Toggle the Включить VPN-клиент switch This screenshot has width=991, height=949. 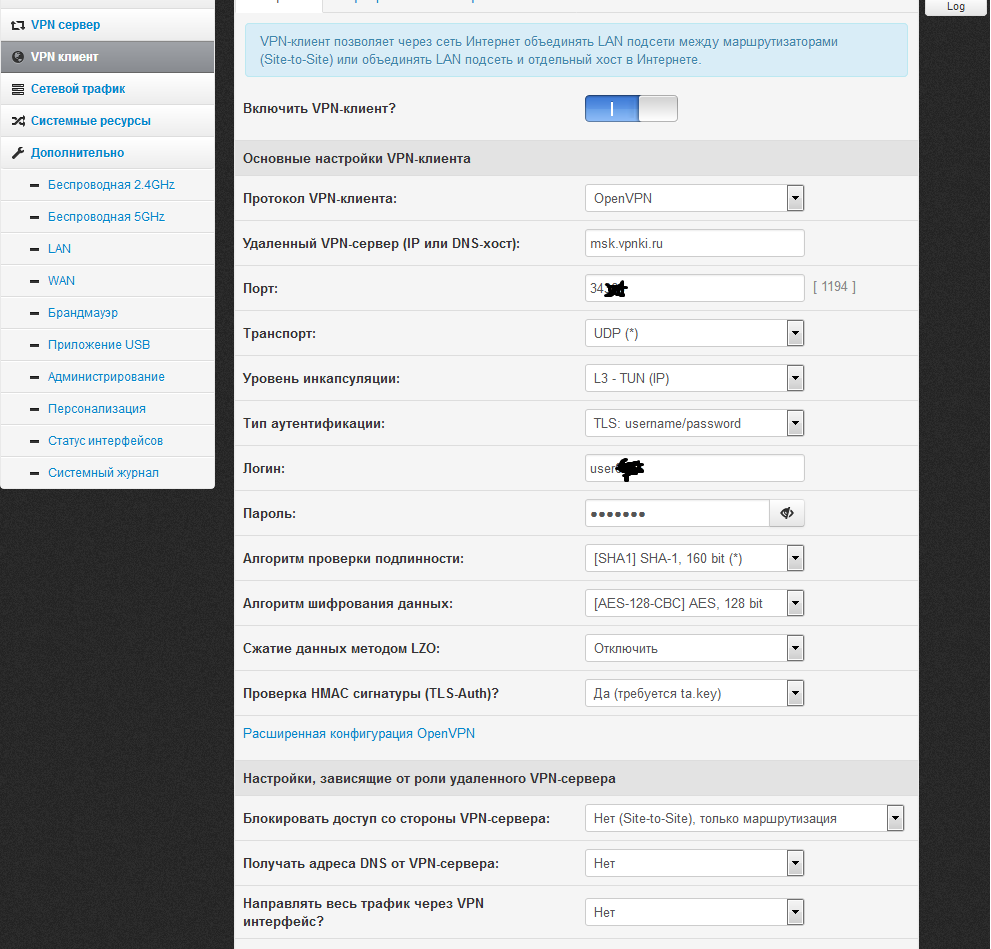(631, 108)
